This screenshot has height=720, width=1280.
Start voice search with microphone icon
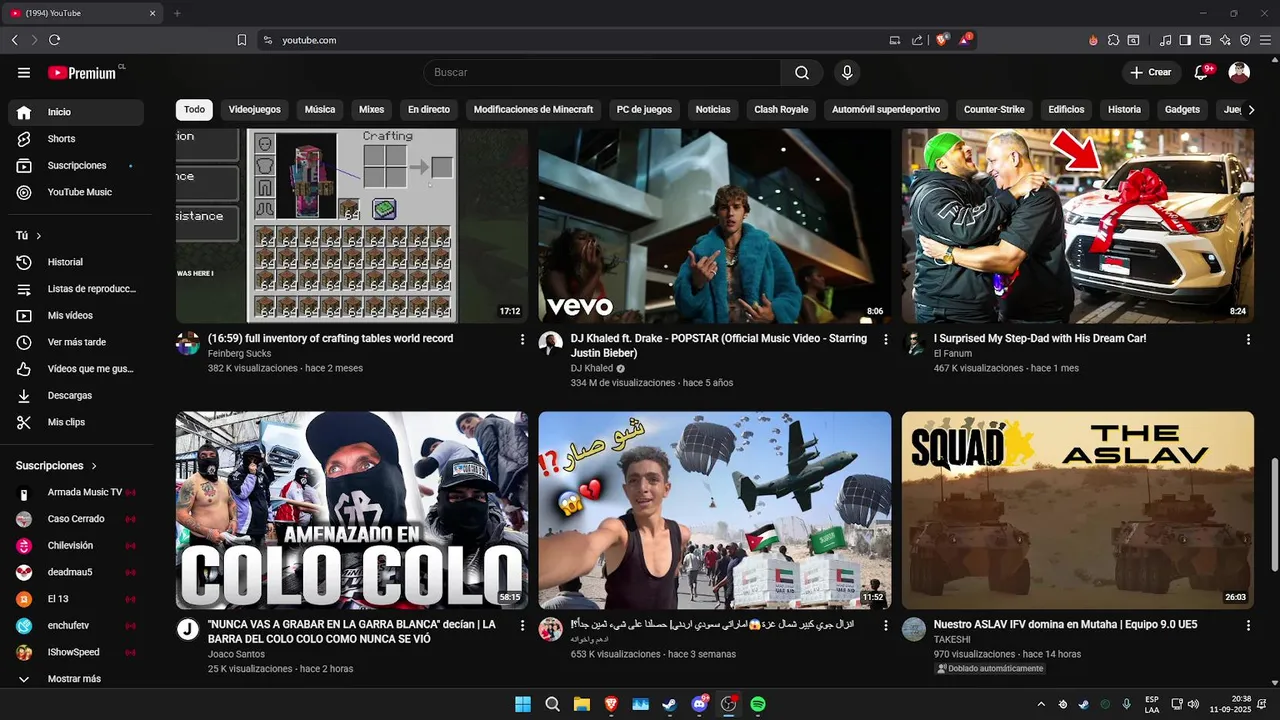click(847, 73)
